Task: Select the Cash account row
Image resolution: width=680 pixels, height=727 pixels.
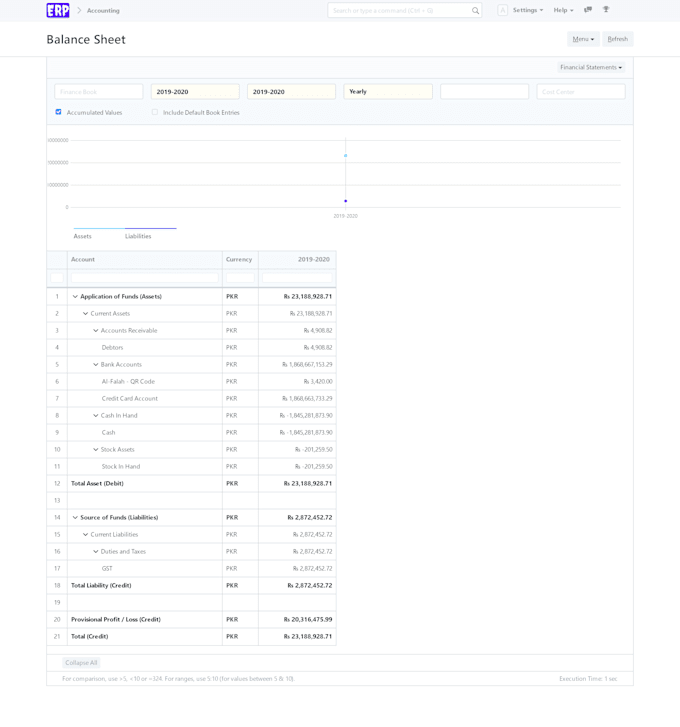Action: point(191,433)
